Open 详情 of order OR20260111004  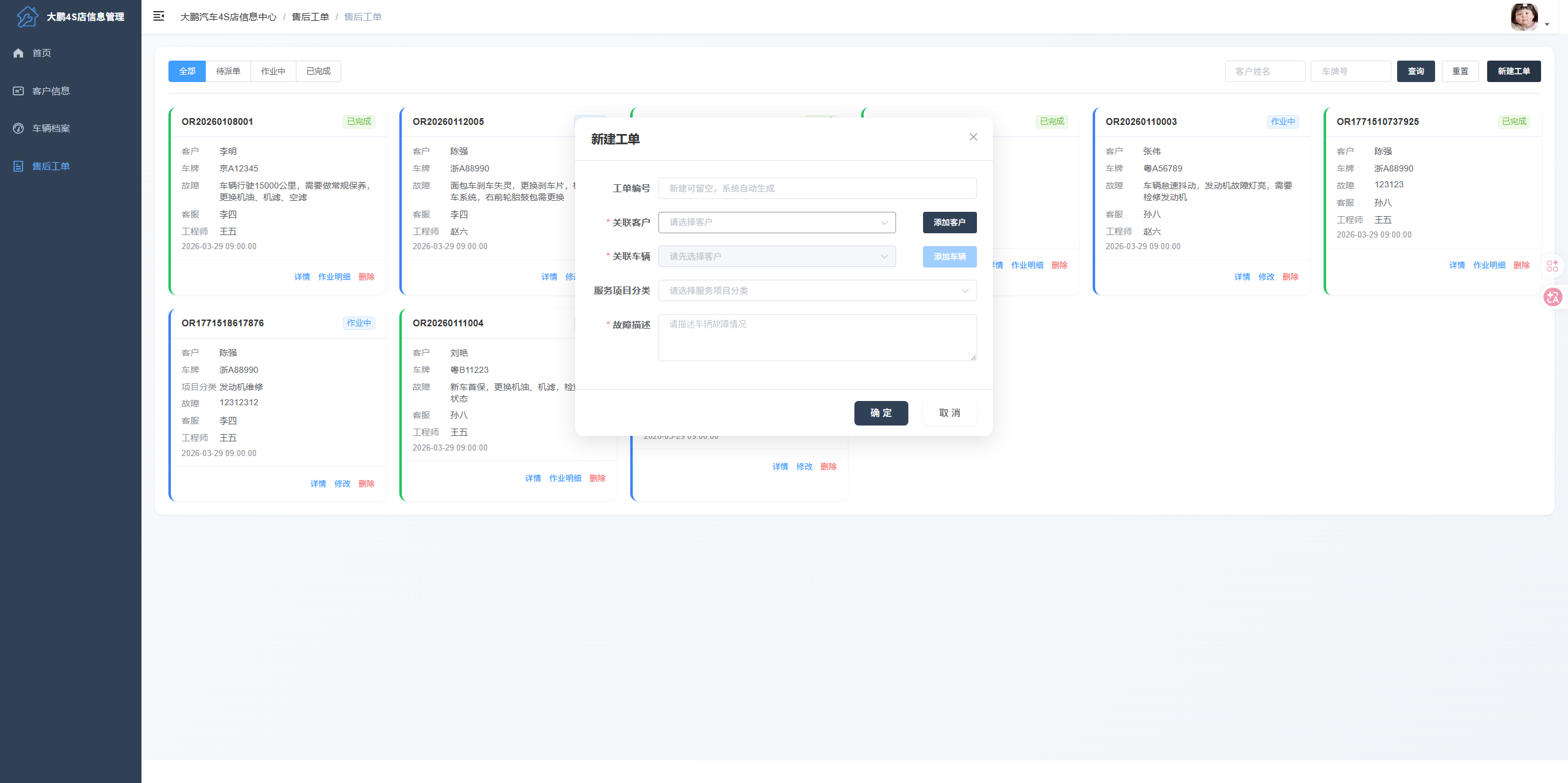pos(533,478)
